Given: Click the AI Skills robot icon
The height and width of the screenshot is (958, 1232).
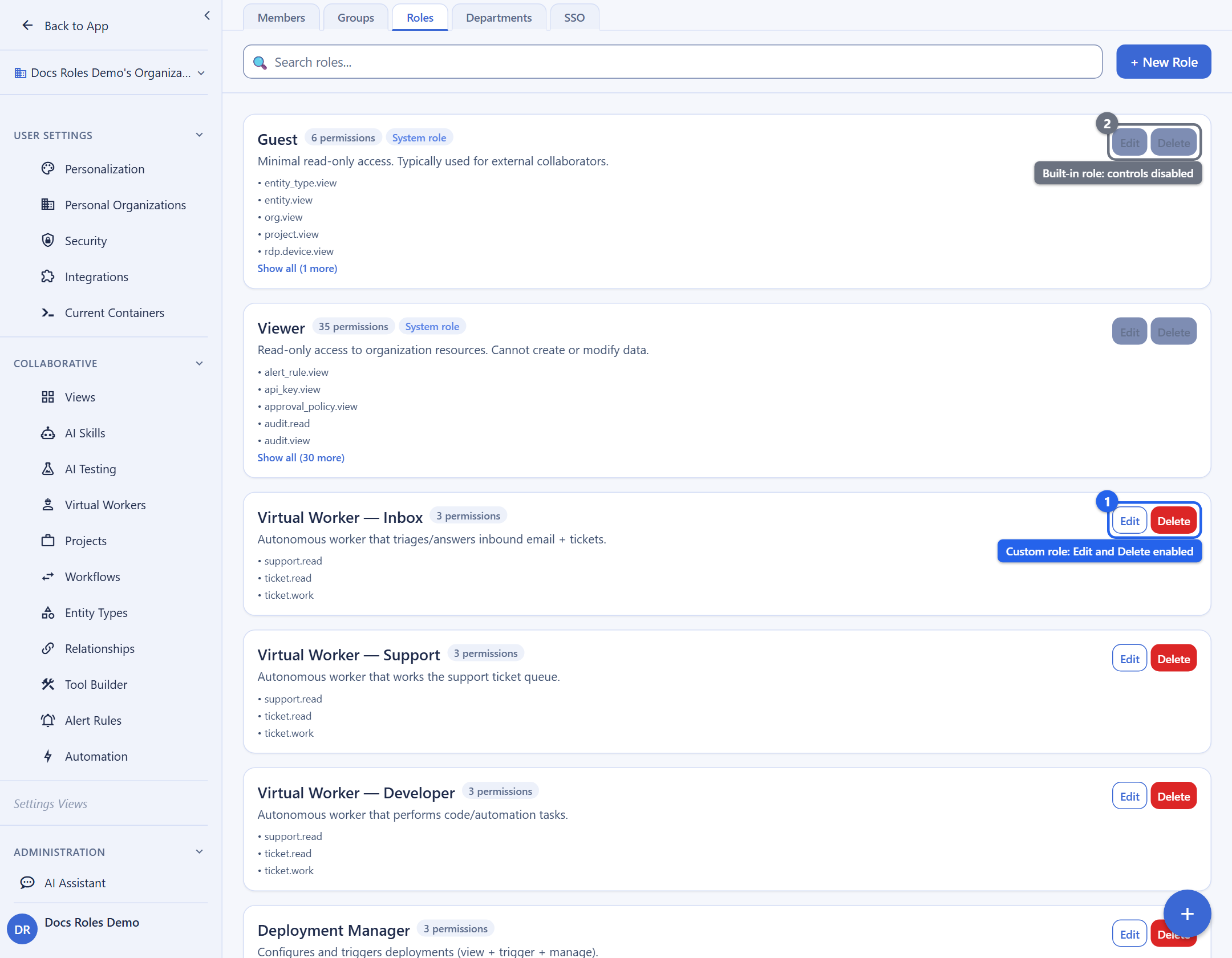Looking at the screenshot, I should coord(48,433).
